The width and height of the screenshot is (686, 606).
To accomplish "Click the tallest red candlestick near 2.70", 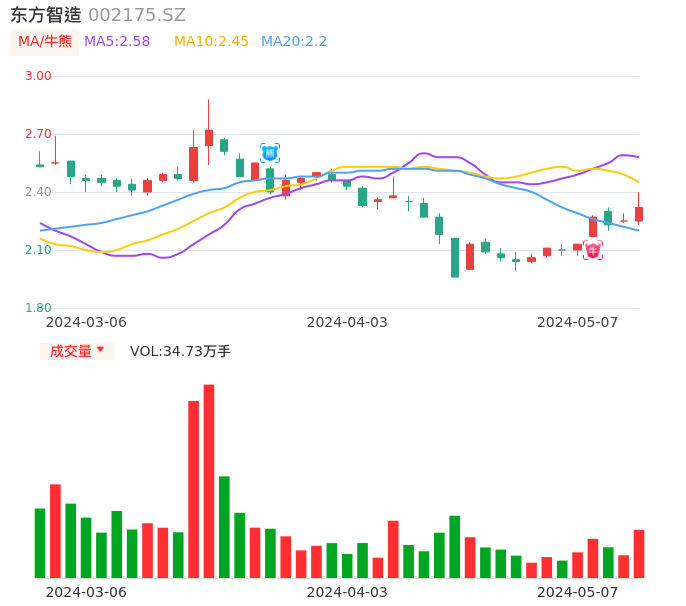I will point(209,137).
